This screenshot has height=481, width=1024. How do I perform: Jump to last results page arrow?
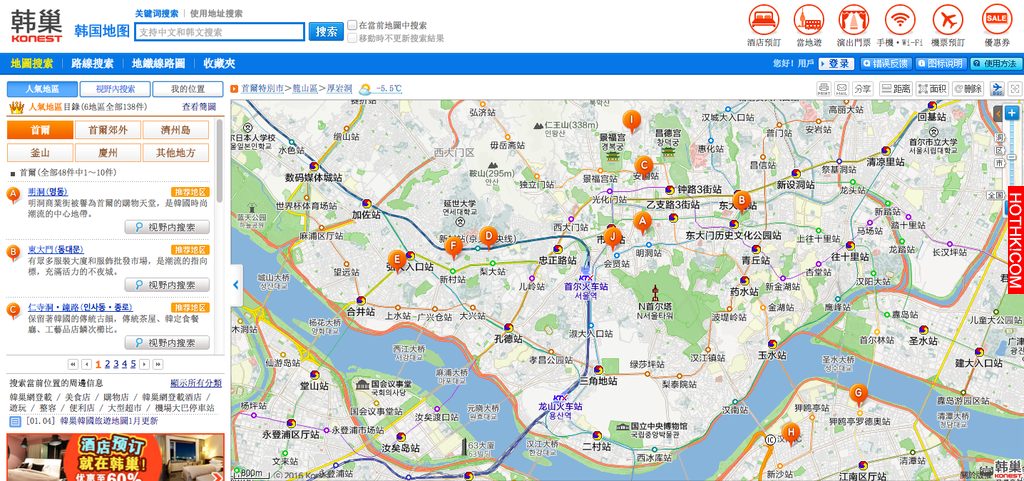click(x=157, y=364)
